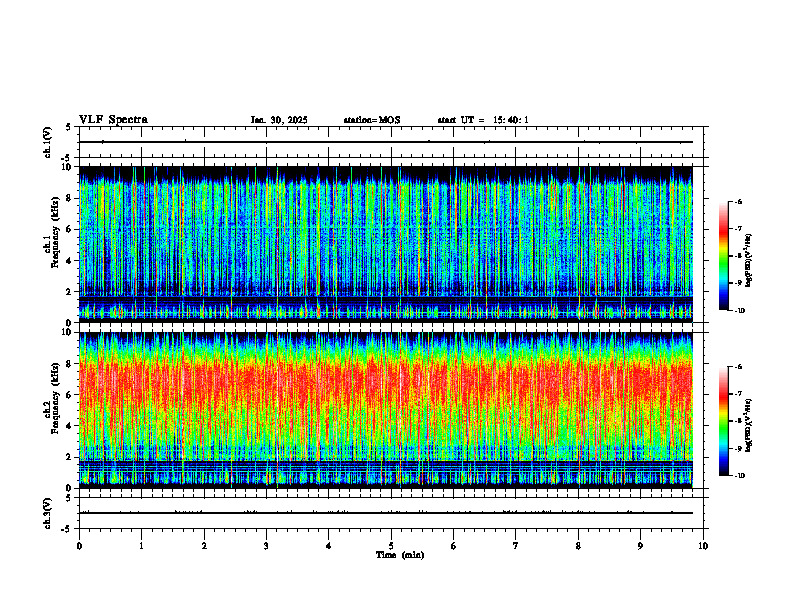Click the "station=MOS" header label
The width and height of the screenshot is (792, 612).
point(372,120)
